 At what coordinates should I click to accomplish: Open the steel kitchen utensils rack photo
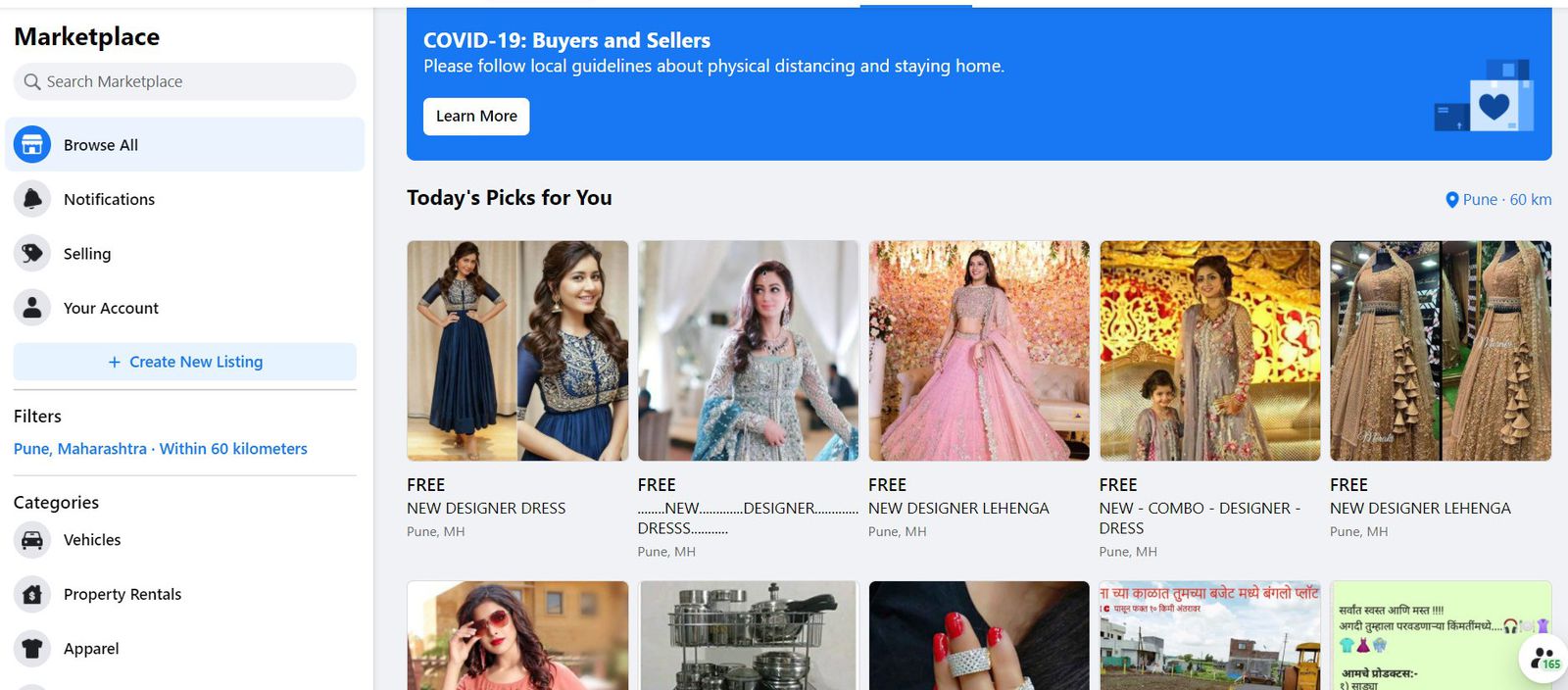coord(748,635)
